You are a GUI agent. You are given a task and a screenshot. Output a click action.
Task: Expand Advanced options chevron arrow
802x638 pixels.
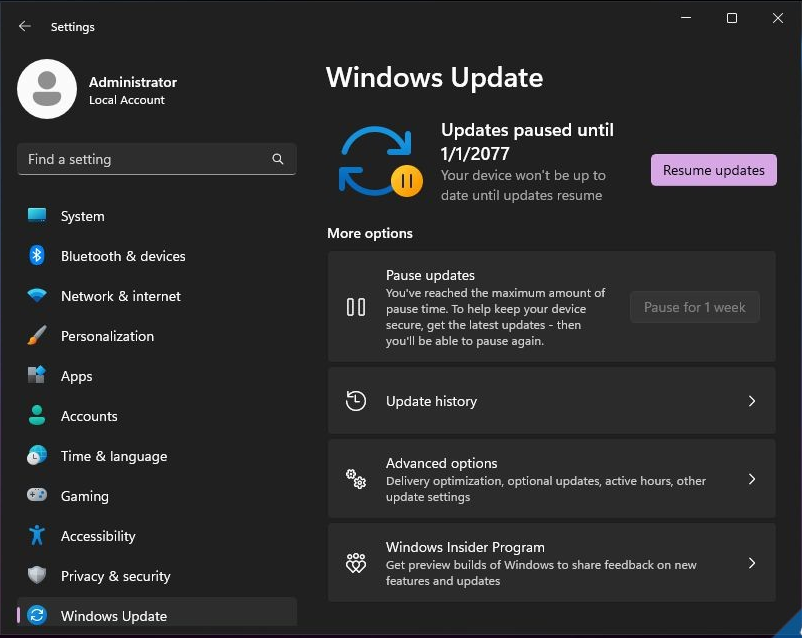pyautogui.click(x=751, y=479)
